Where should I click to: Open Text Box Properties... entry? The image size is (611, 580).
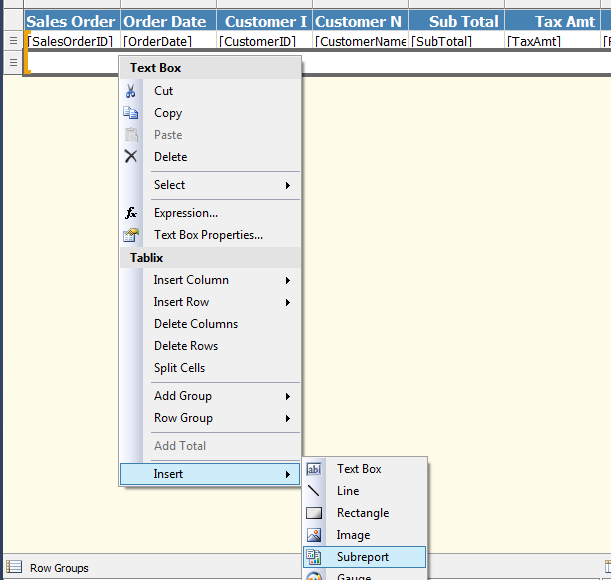210,235
